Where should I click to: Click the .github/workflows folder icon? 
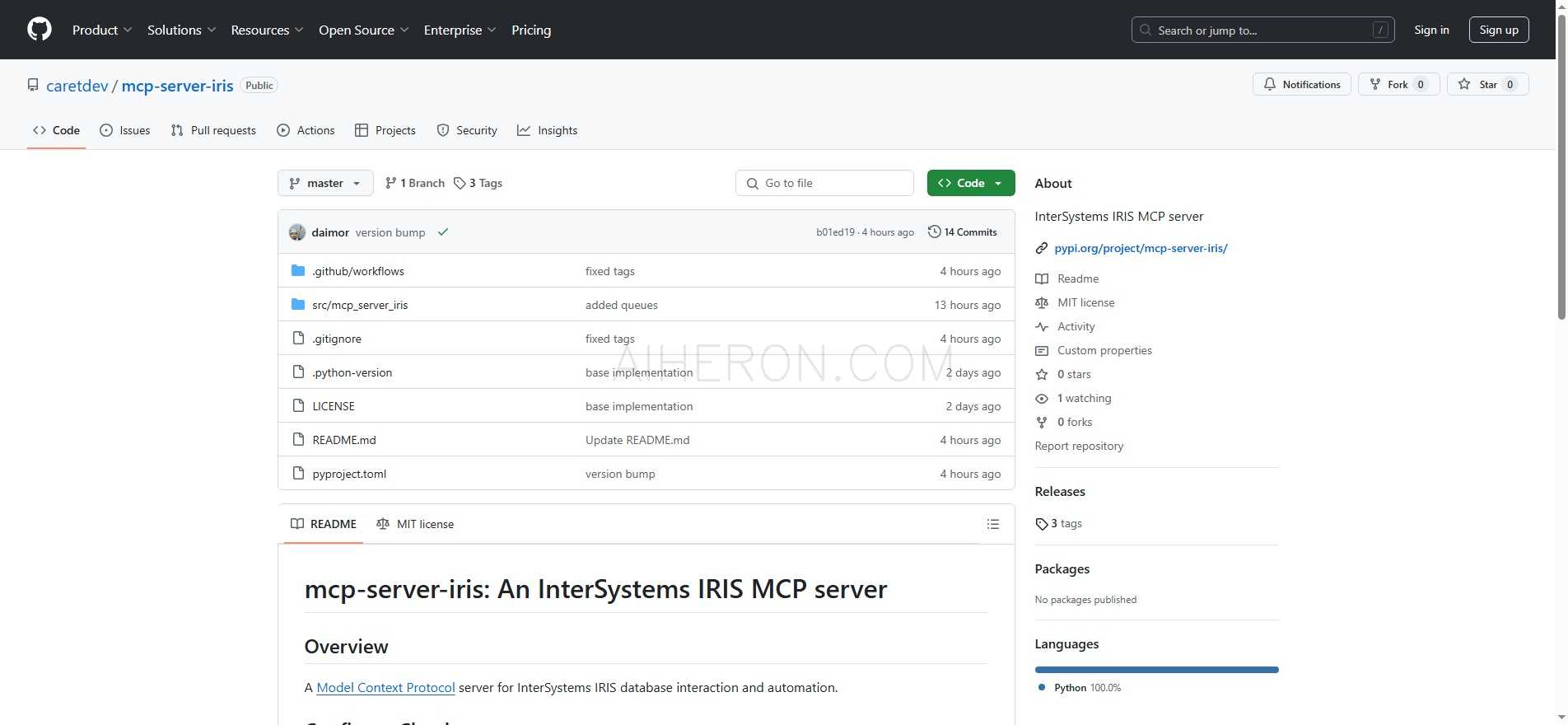coord(298,270)
